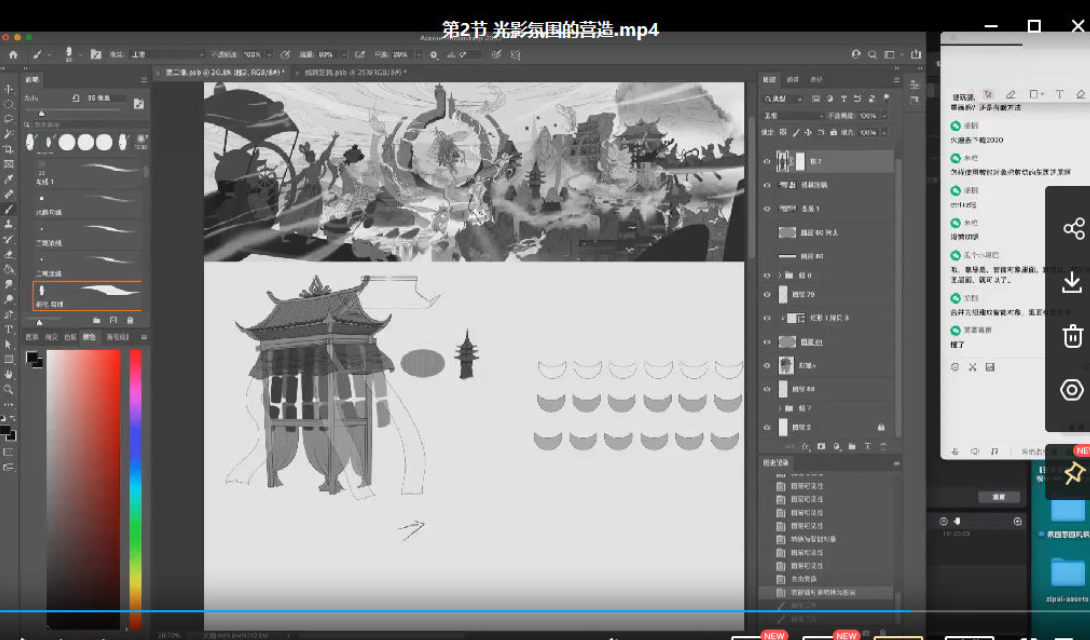This screenshot has width=1090, height=640.
Task: Hide the locked bottom layer 2
Action: (767, 427)
